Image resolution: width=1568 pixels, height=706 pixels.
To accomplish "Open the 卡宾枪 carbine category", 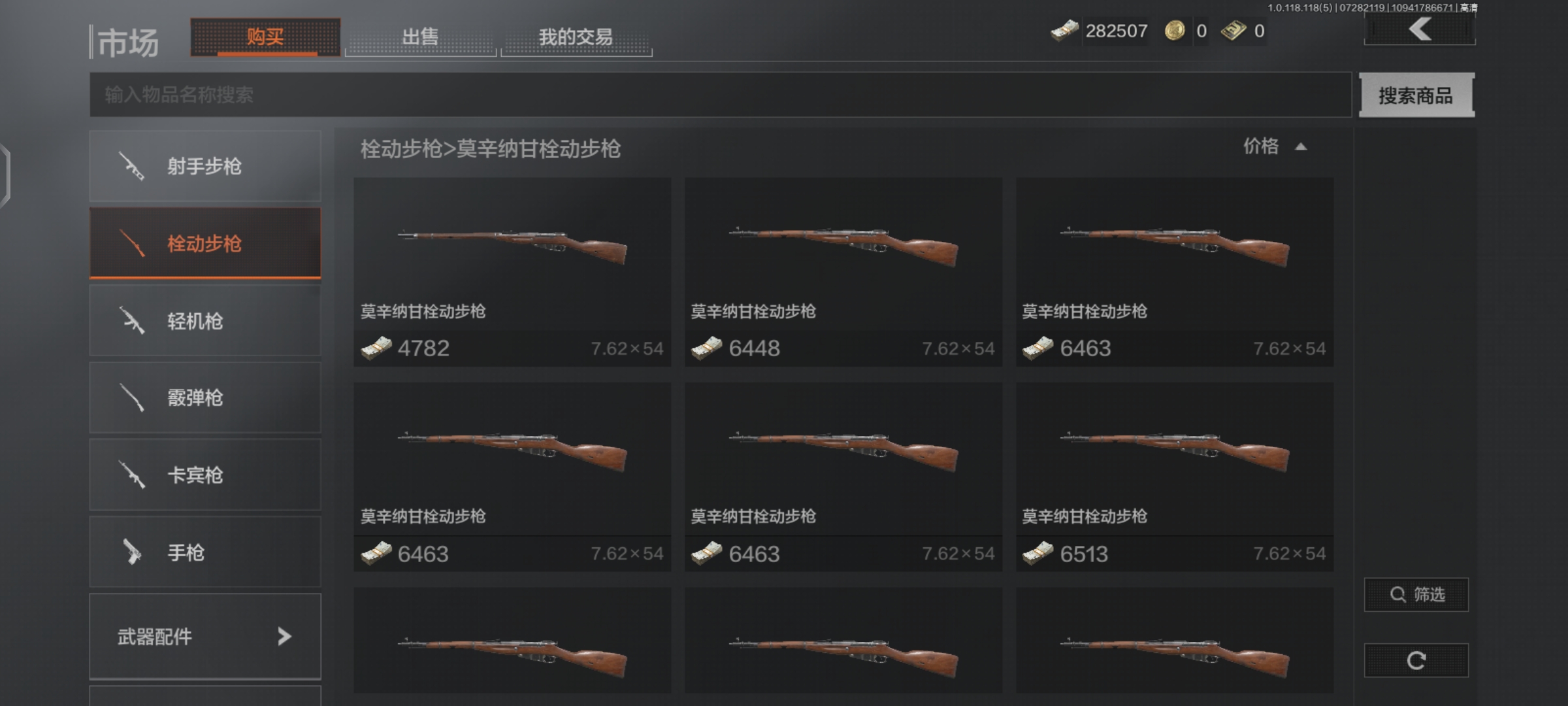I will pos(205,475).
